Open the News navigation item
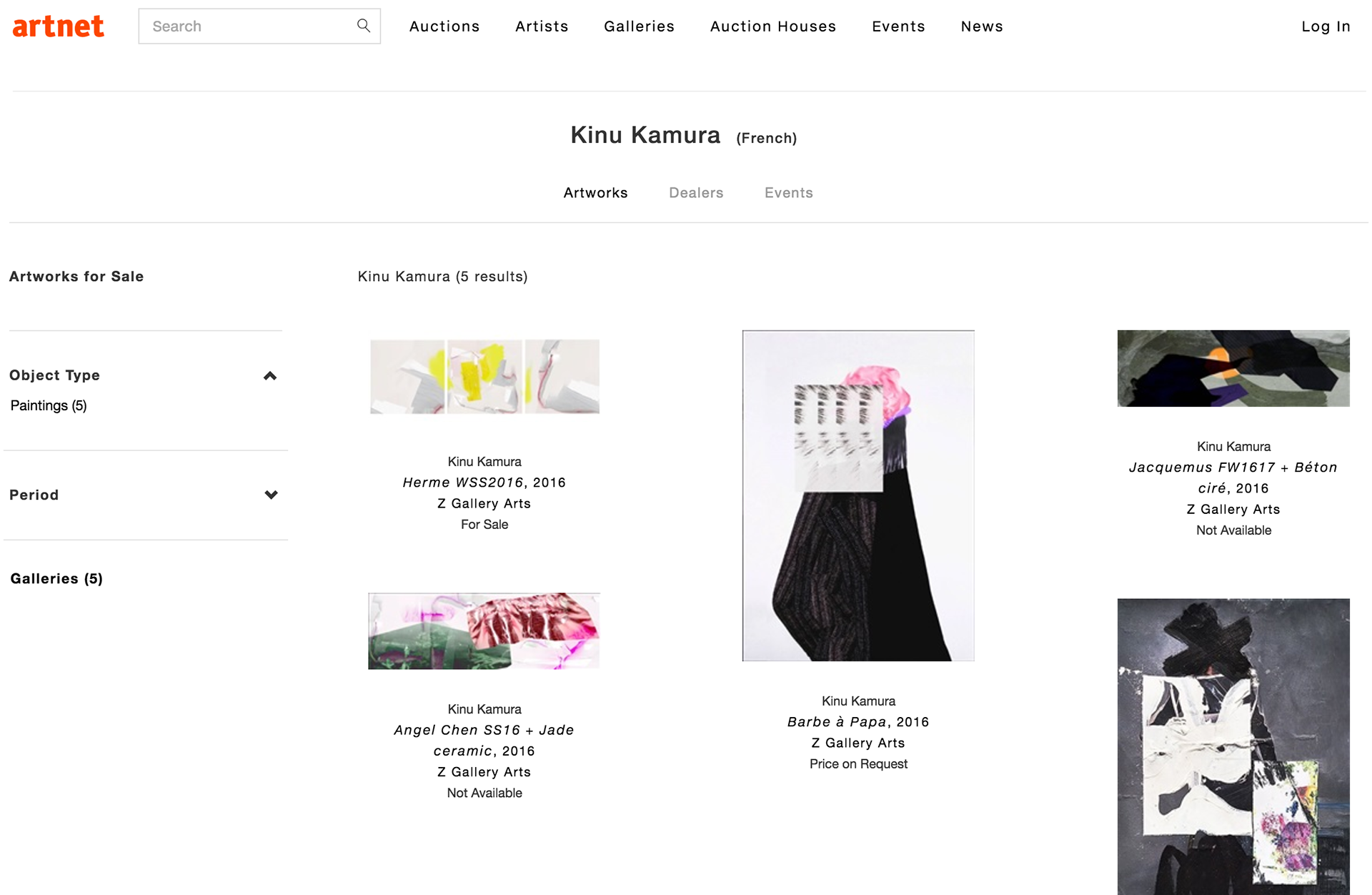This screenshot has width=1372, height=895. [982, 26]
